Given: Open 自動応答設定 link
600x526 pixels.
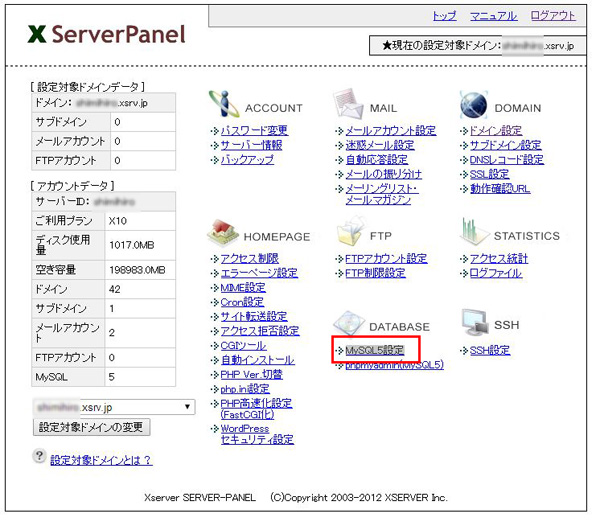Looking at the screenshot, I should (x=377, y=160).
